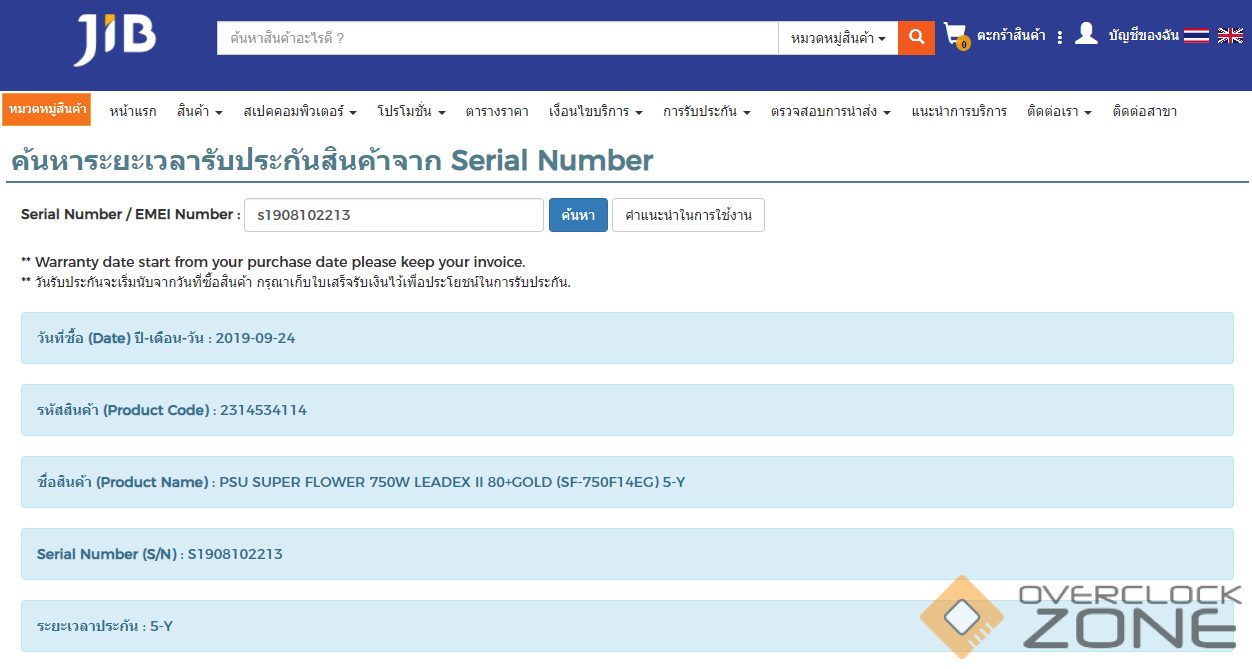Focus the Serial Number / EMEI input field
The width and height of the screenshot is (1252, 669).
[394, 215]
